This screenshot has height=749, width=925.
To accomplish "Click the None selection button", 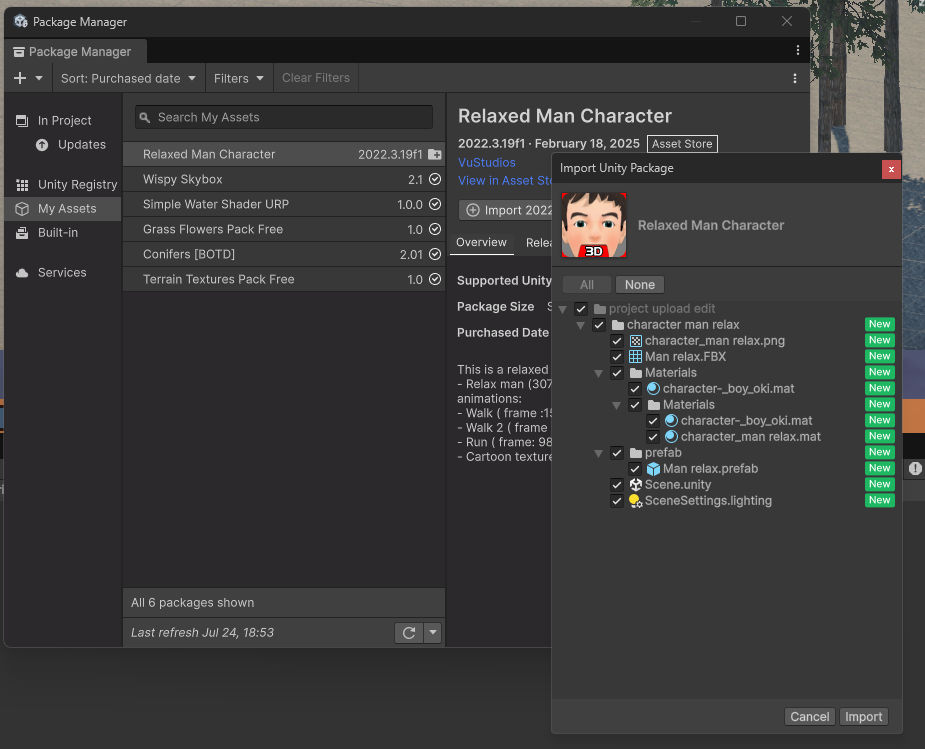I will pos(639,285).
